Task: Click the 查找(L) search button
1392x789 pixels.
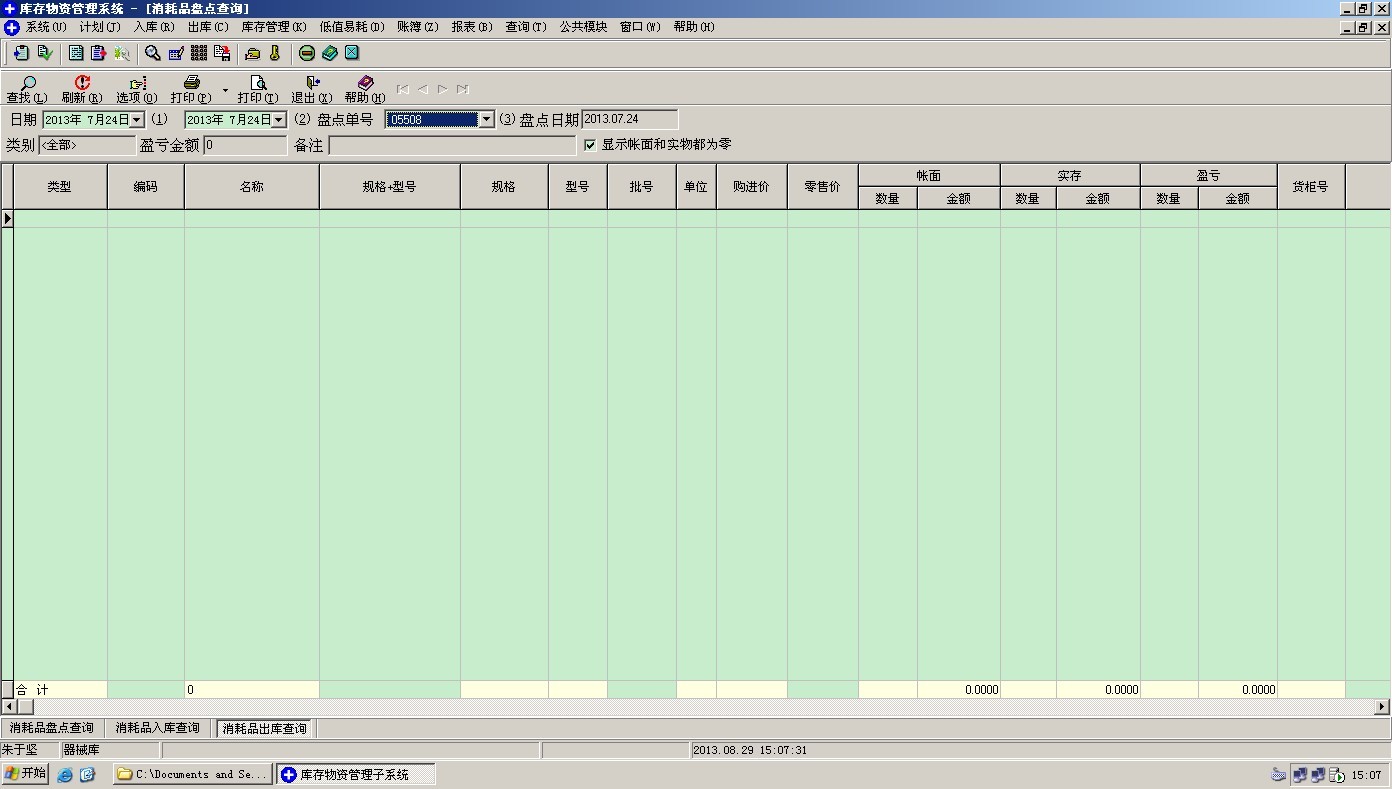Action: (27, 90)
